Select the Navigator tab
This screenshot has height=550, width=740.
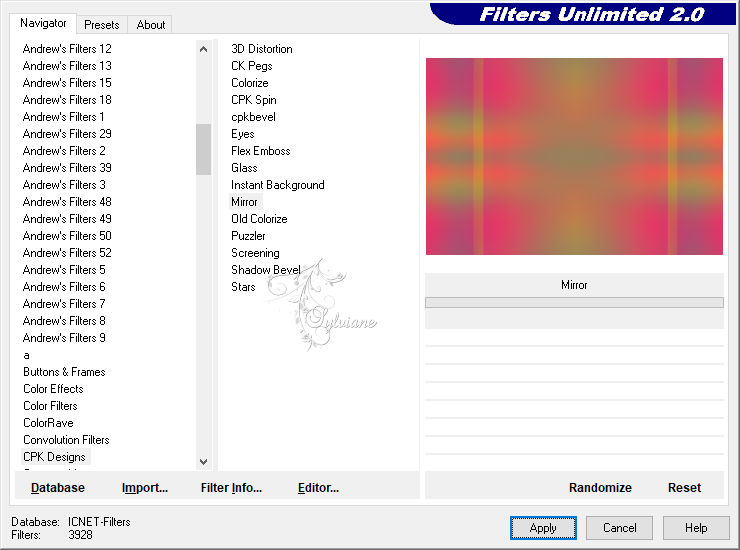tap(43, 23)
